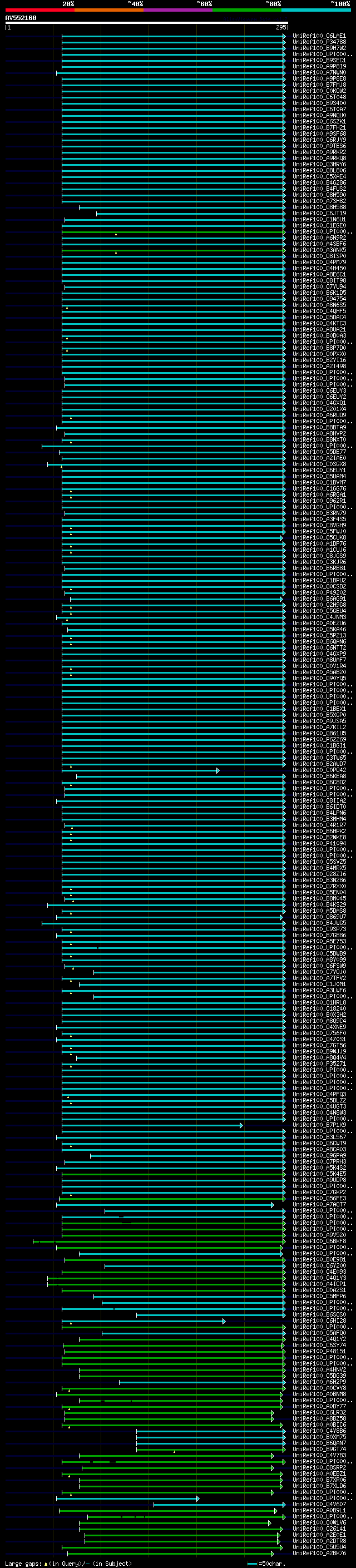356x1568 pixels.
Task: Select the UniRef100_C1EGE0 label
Action: coord(319,226)
